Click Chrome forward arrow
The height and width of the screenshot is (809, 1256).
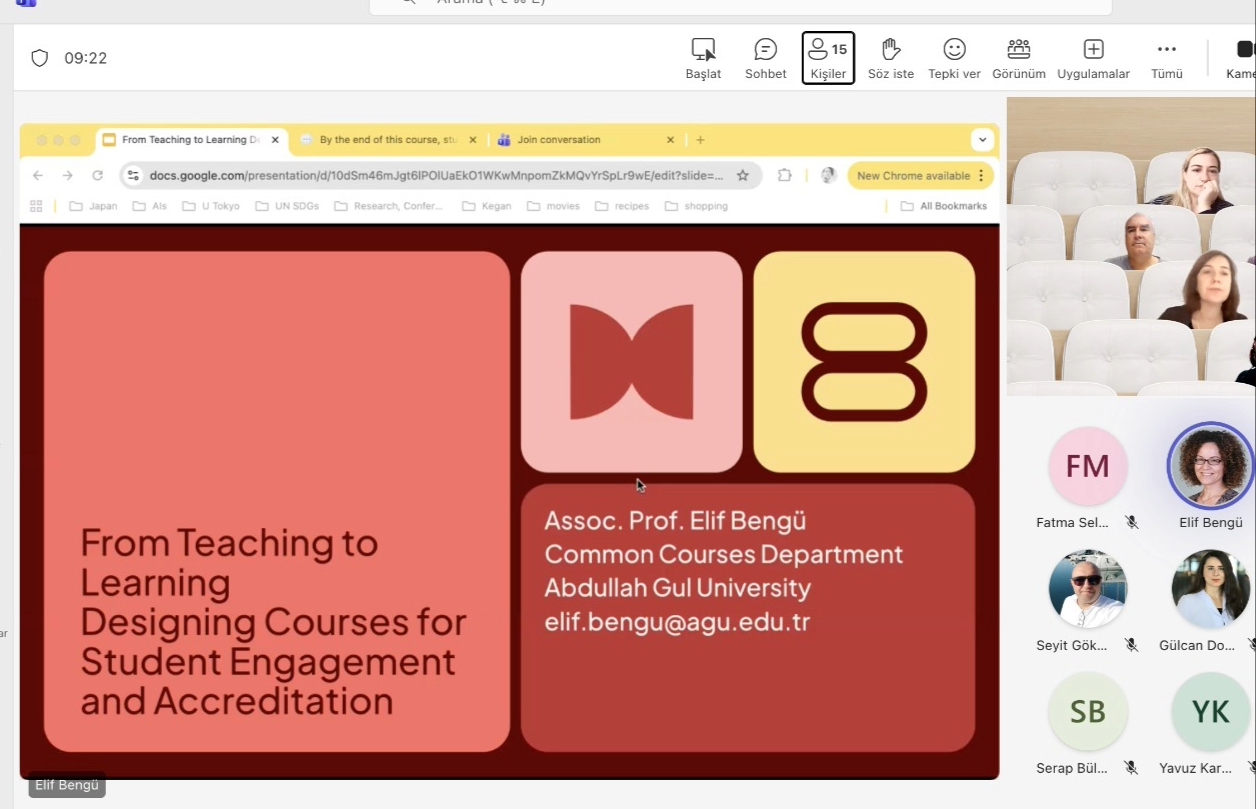67,175
